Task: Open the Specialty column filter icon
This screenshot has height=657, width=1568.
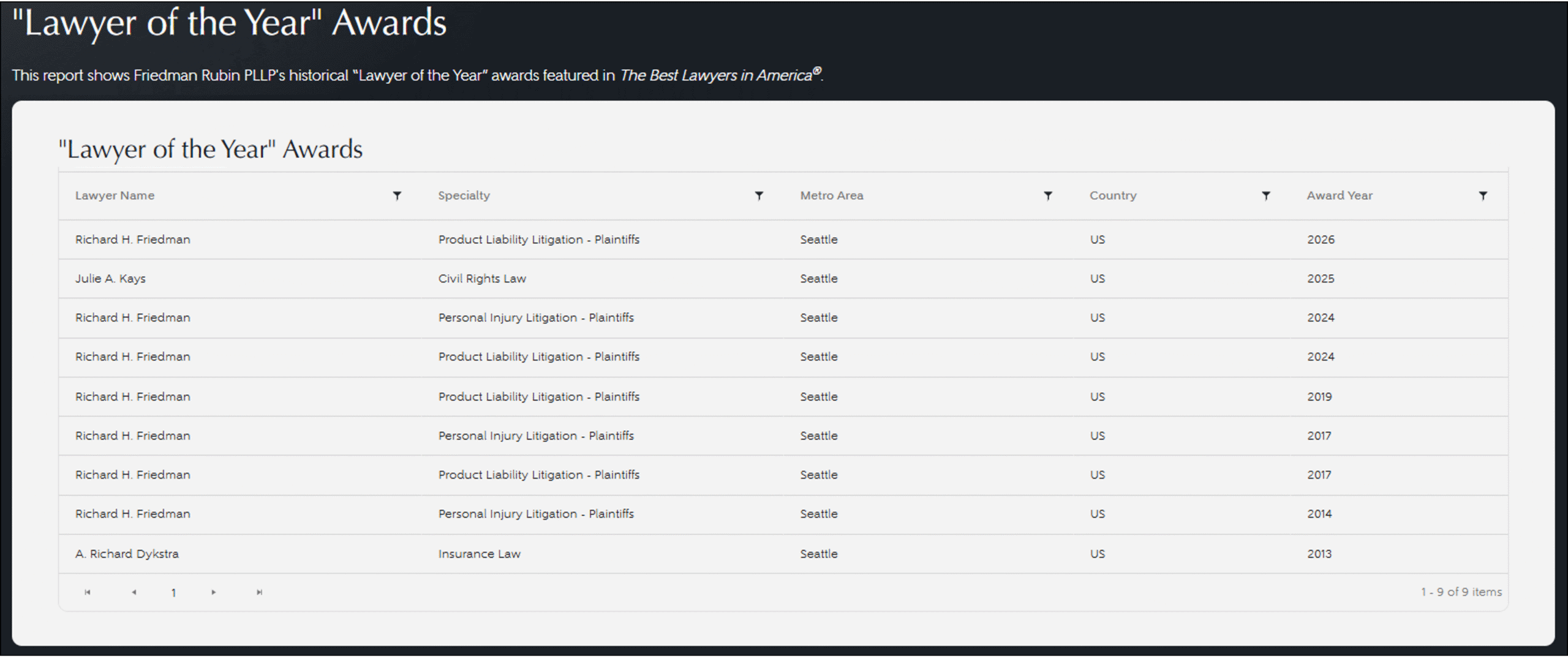Action: point(759,196)
